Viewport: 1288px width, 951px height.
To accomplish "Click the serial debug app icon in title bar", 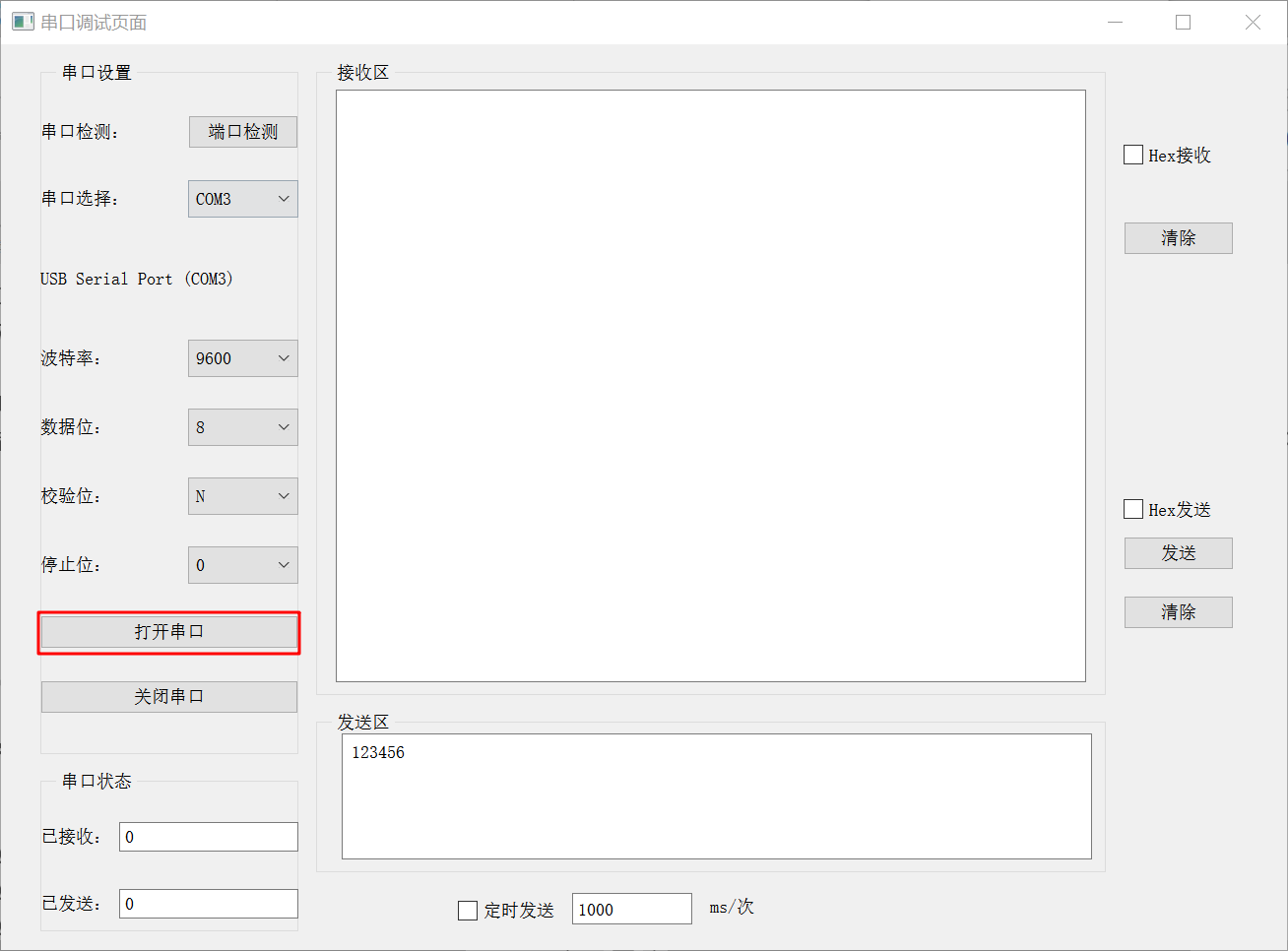I will (x=22, y=21).
